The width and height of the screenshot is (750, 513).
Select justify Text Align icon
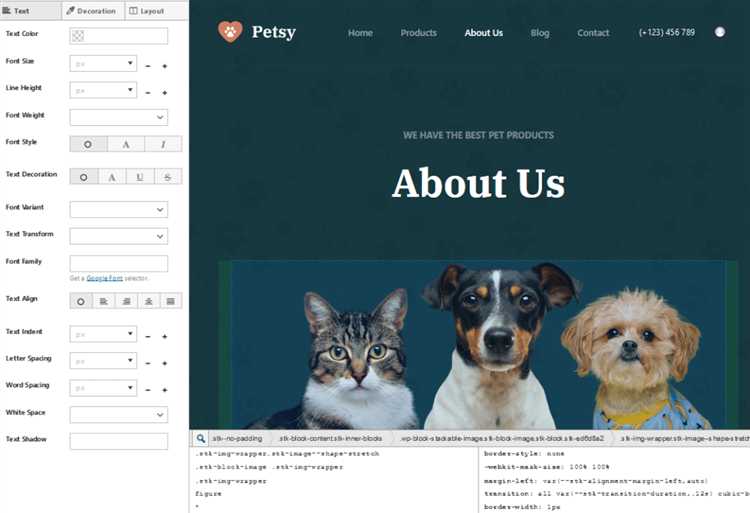click(x=171, y=301)
